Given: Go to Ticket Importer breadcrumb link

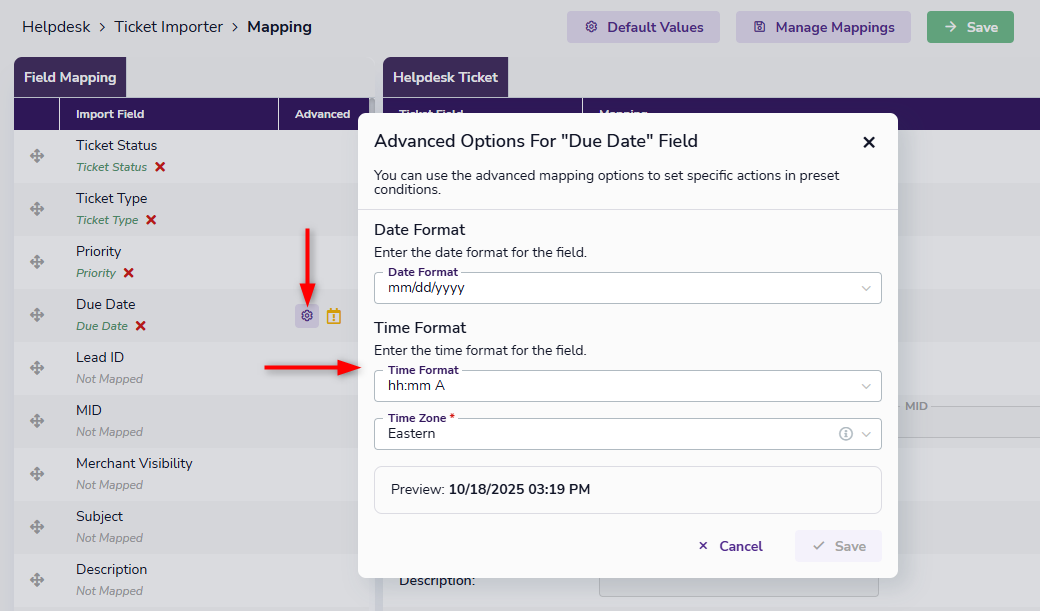Looking at the screenshot, I should click(169, 27).
